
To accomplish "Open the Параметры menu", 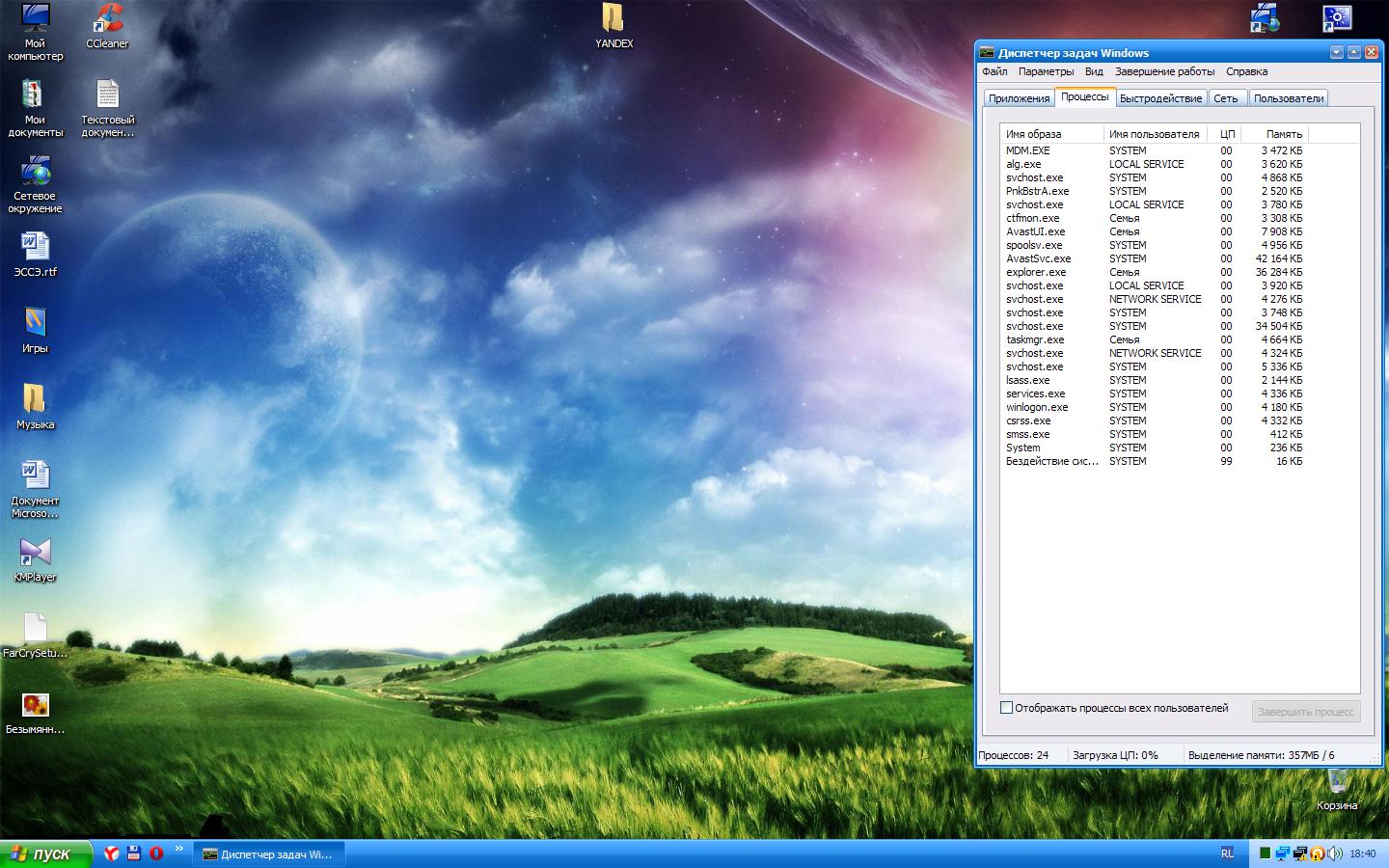I will point(1046,71).
